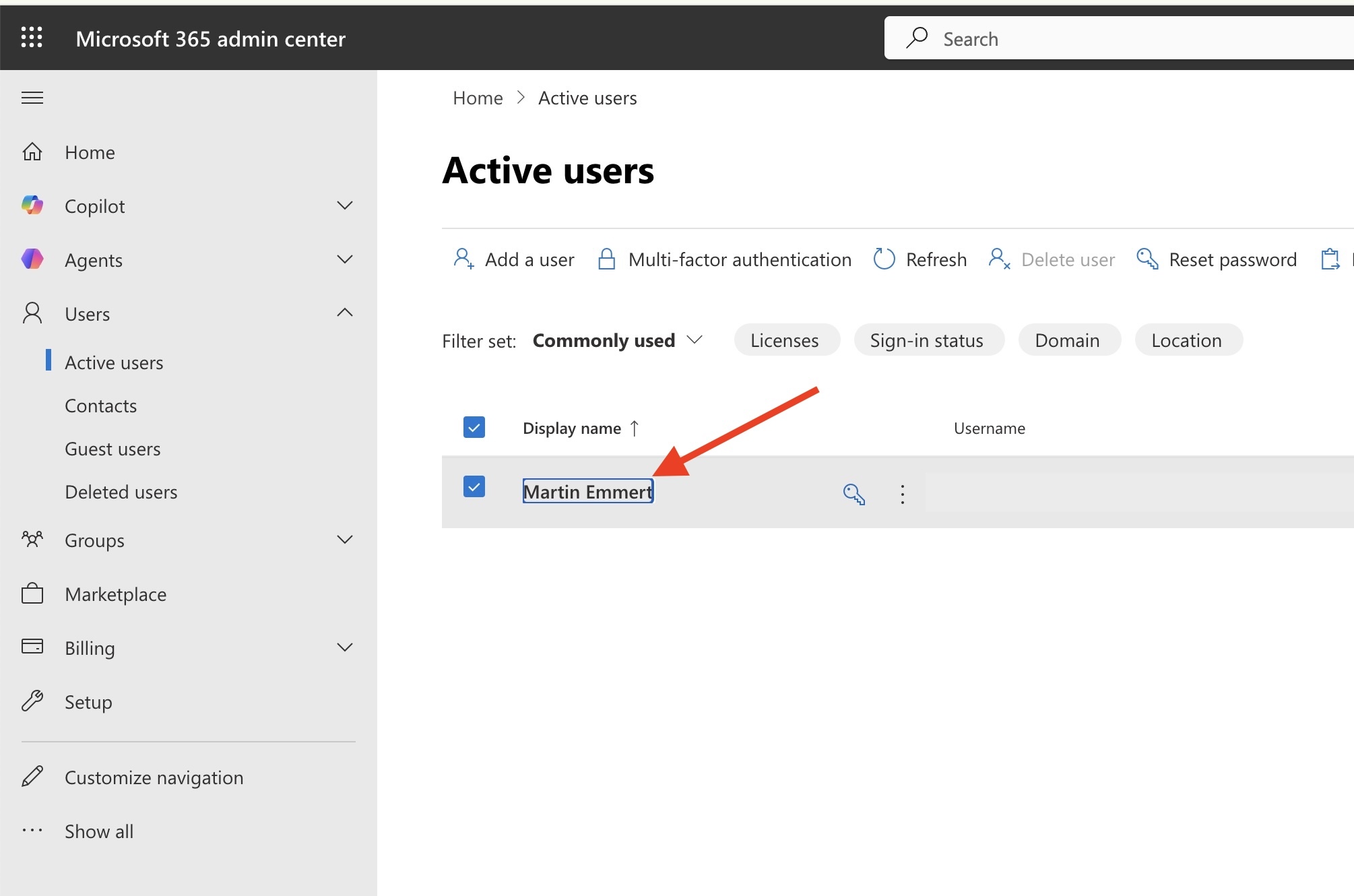Open the Domain filter
This screenshot has height=896, width=1354.
[x=1069, y=340]
